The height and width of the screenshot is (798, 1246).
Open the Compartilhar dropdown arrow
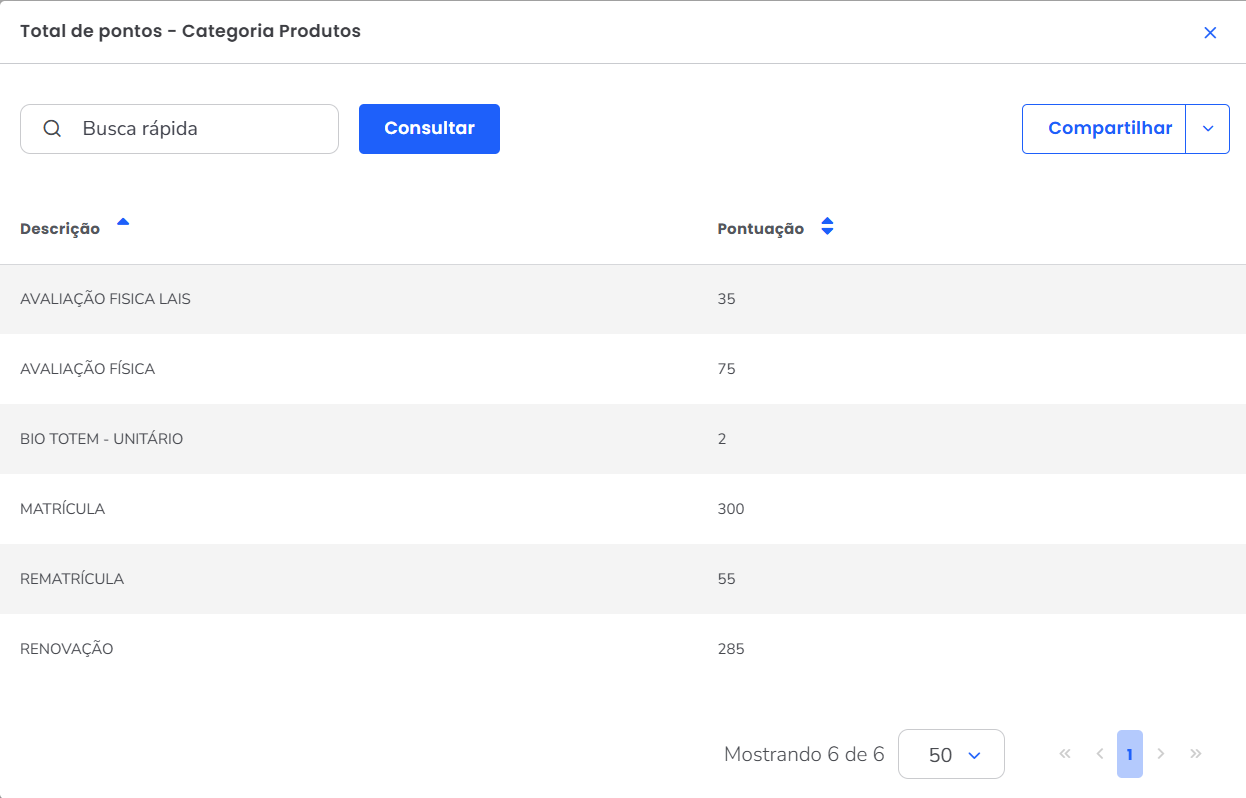[1208, 129]
